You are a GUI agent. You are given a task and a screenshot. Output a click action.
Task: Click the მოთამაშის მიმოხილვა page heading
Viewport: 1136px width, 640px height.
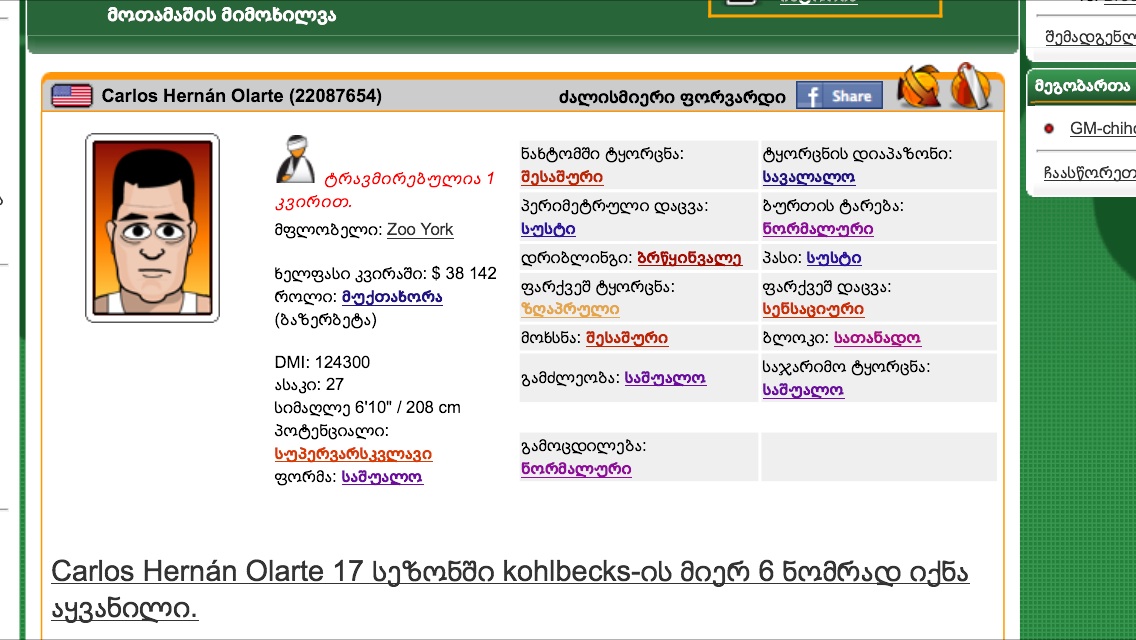(222, 14)
